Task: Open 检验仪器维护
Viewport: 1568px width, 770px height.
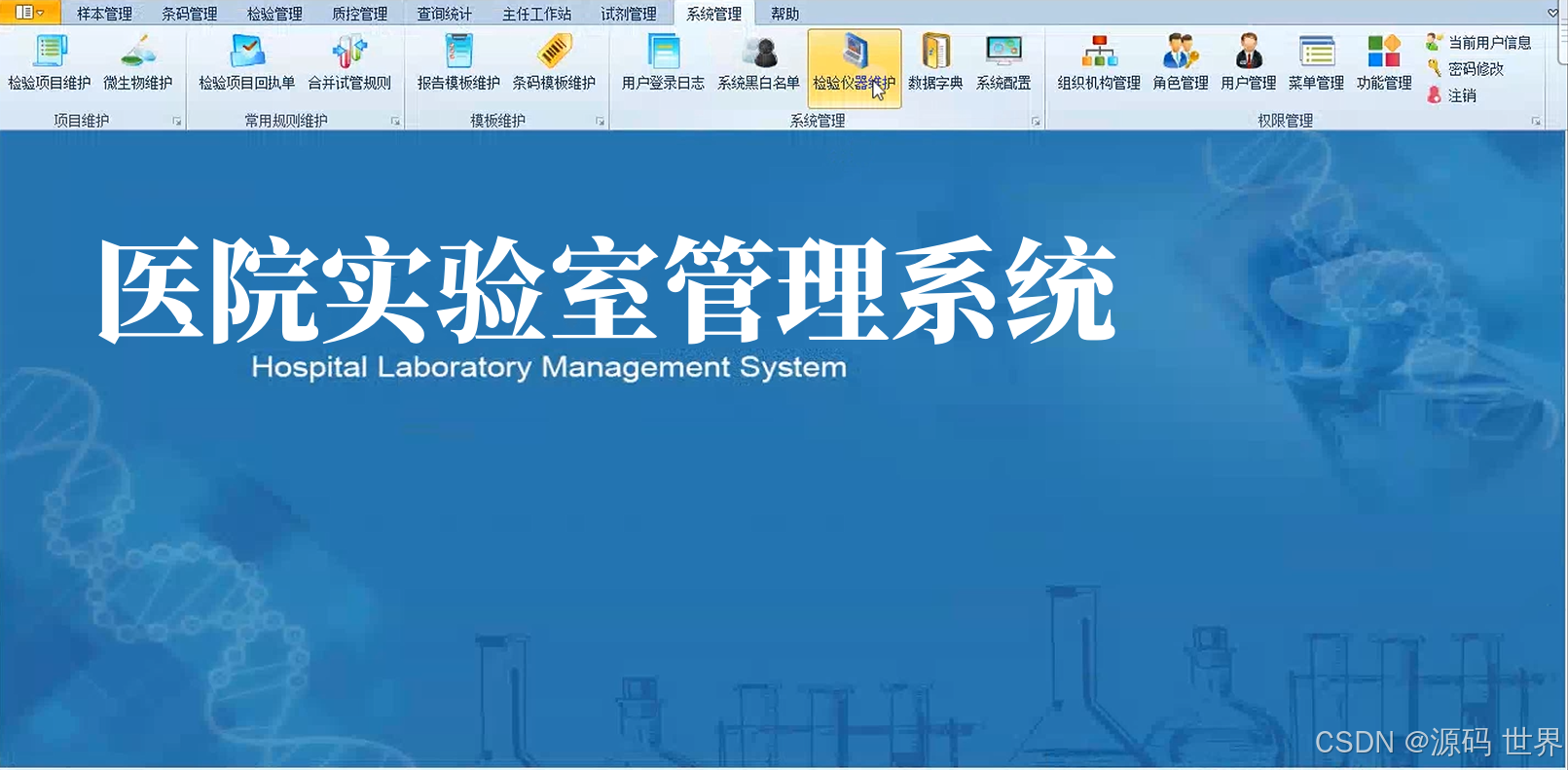Action: pyautogui.click(x=855, y=67)
